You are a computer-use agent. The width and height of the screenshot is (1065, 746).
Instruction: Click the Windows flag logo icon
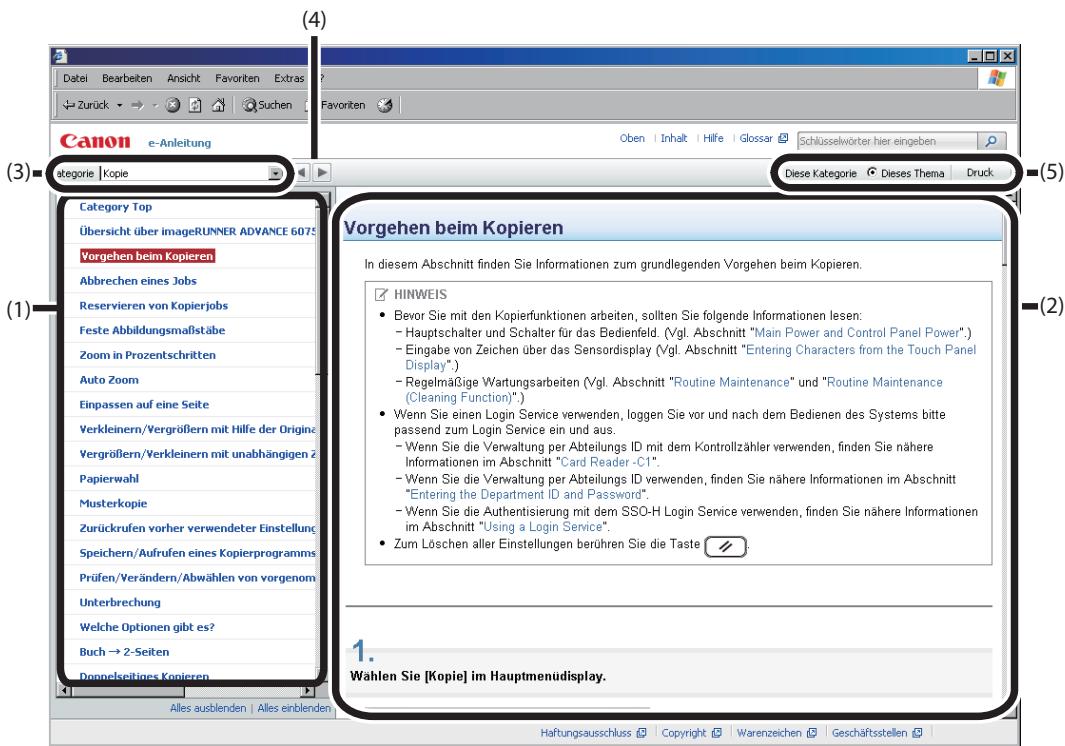996,77
